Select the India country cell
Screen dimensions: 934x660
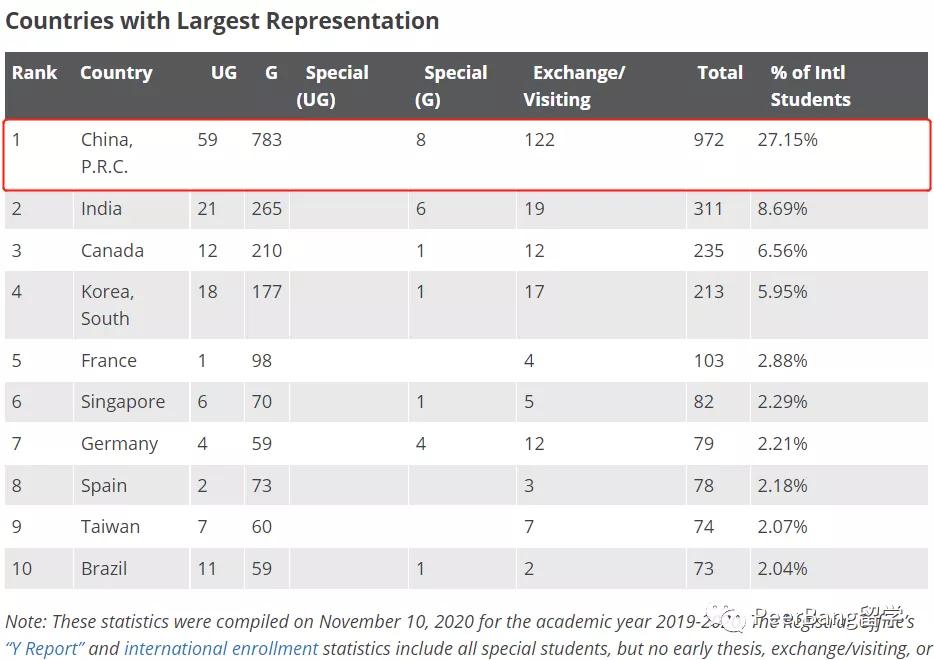tap(101, 209)
